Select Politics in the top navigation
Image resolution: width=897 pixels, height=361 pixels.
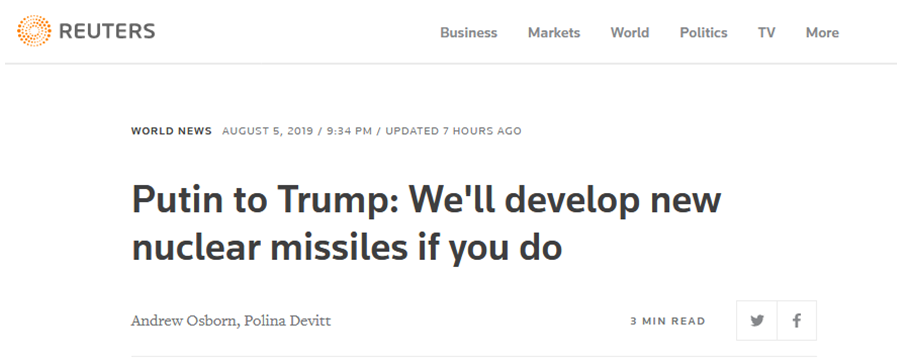click(704, 33)
